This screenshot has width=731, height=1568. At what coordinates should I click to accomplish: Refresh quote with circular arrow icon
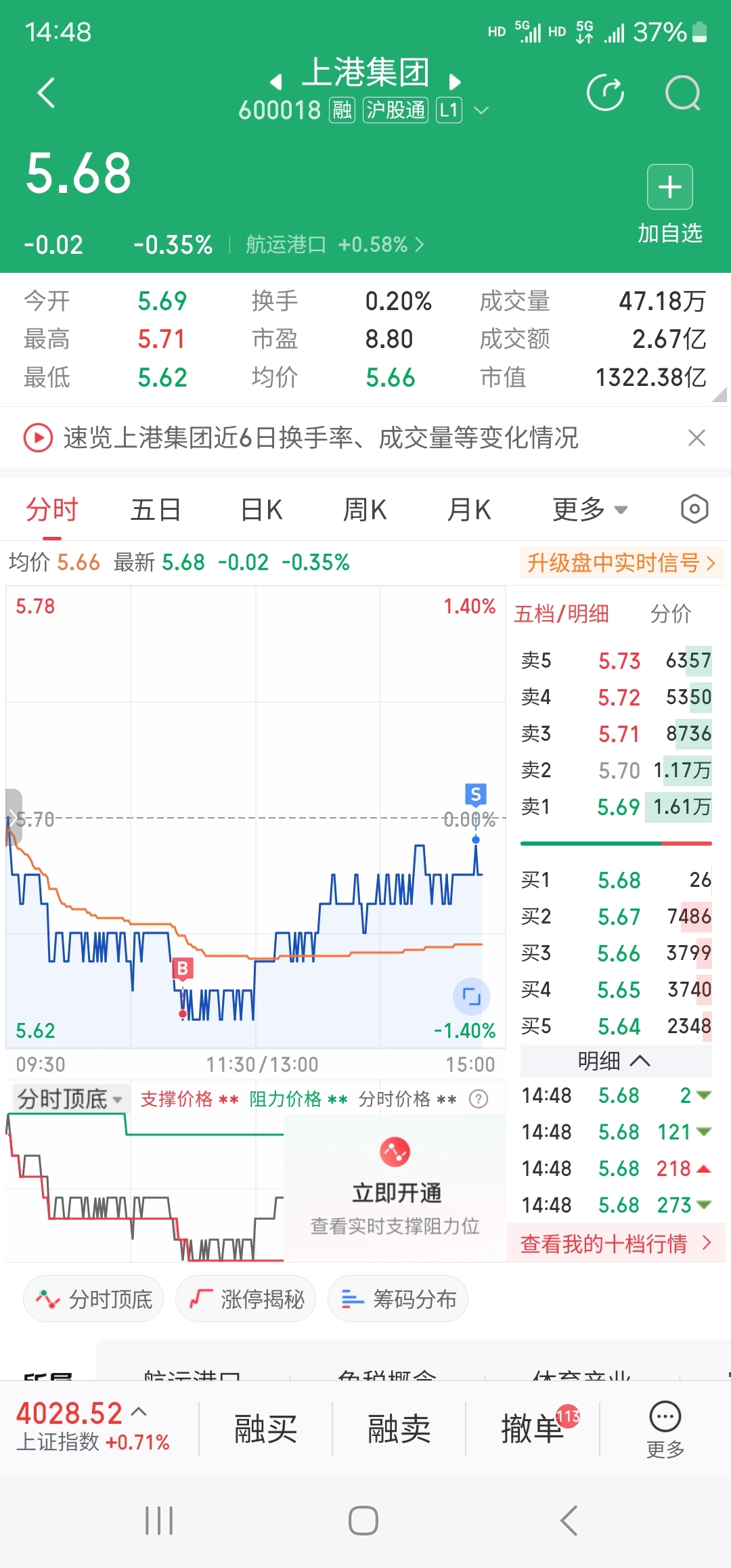pyautogui.click(x=605, y=93)
